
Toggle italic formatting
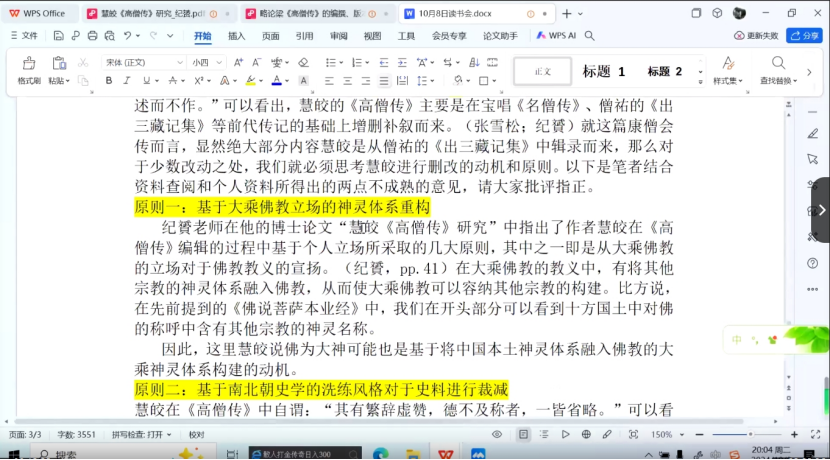pos(127,81)
